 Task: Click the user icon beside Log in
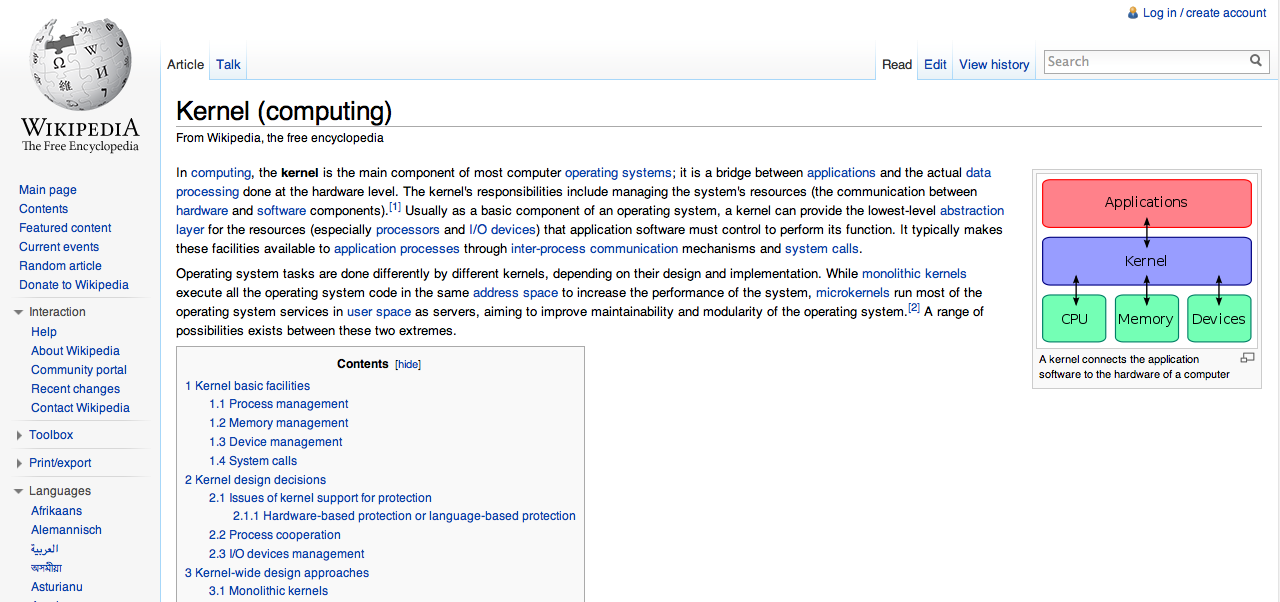click(x=1132, y=13)
